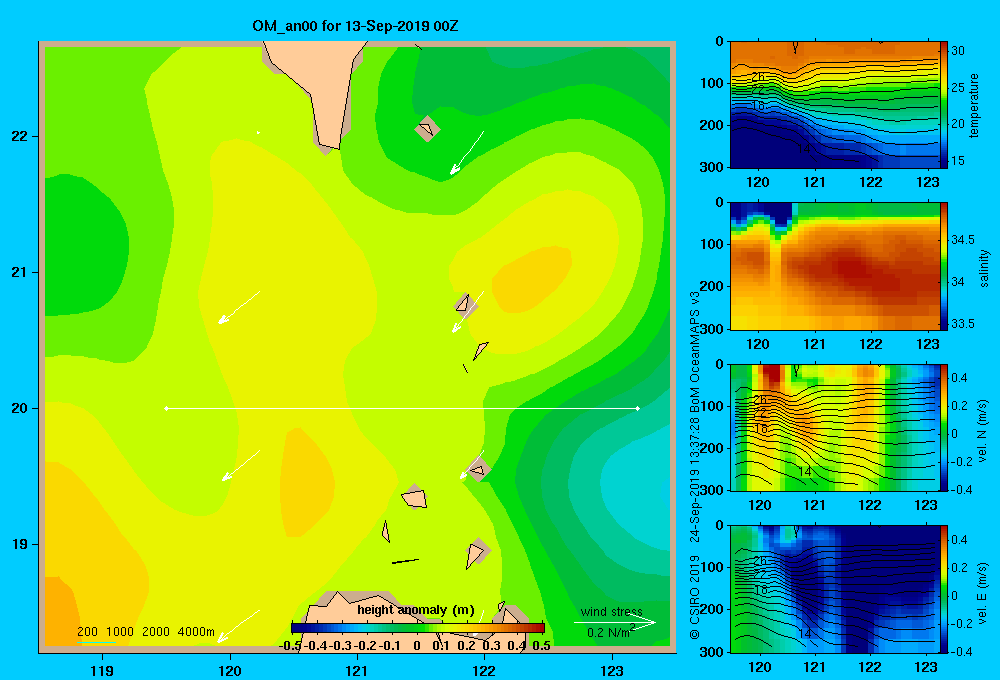The image size is (1000, 680).
Task: Click the salinity cross-section panel
Action: 834,266
